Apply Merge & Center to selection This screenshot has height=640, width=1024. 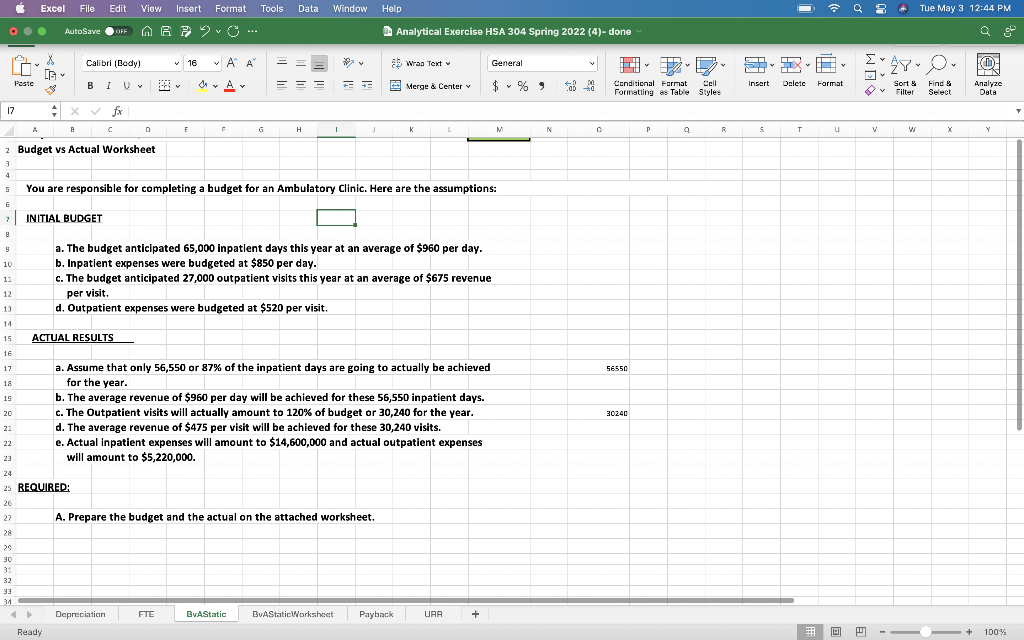point(430,88)
